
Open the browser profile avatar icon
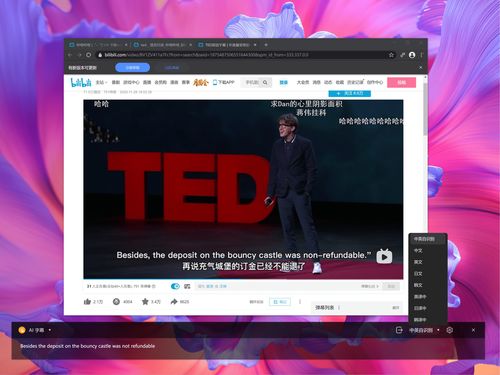pos(412,55)
